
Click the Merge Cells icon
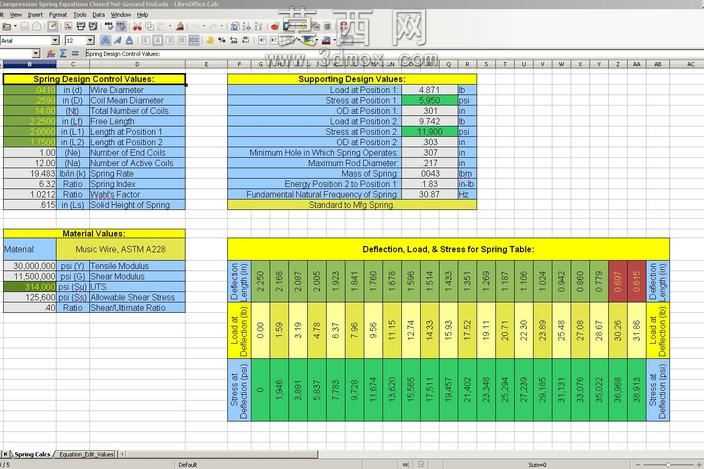194,40
